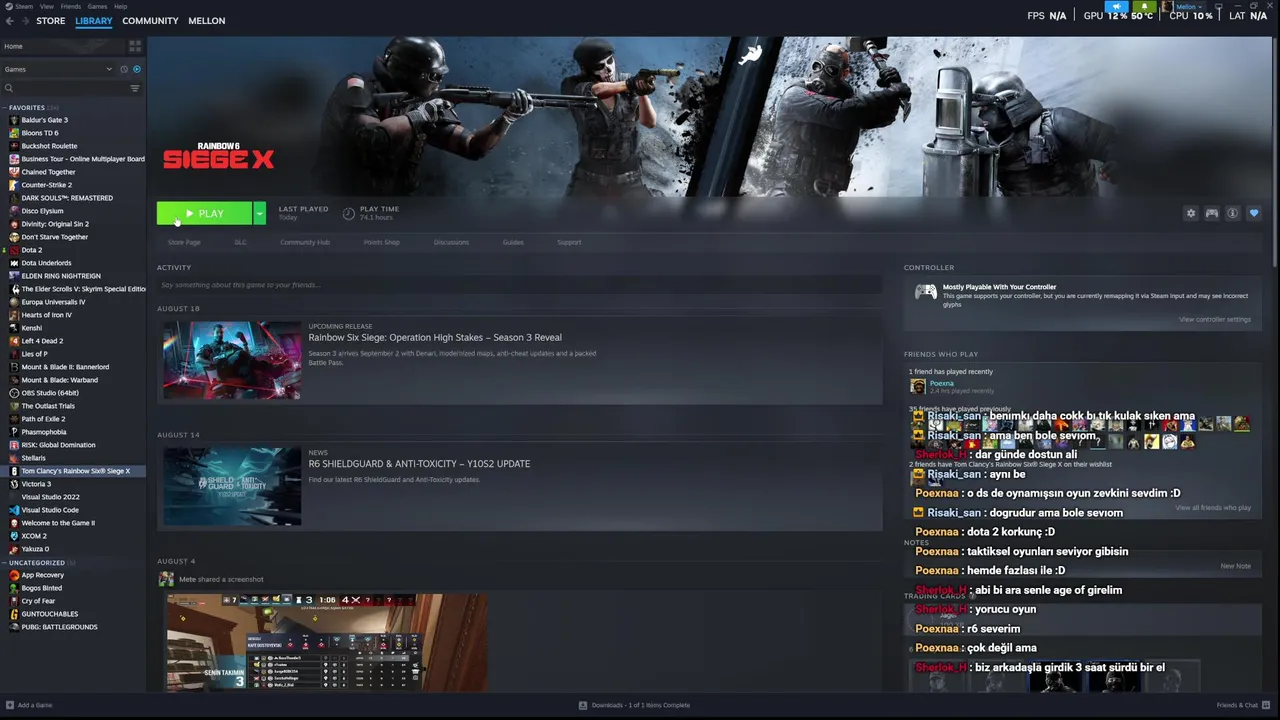Open the grid collections view icon
Viewport: 1280px width, 720px height.
[135, 46]
